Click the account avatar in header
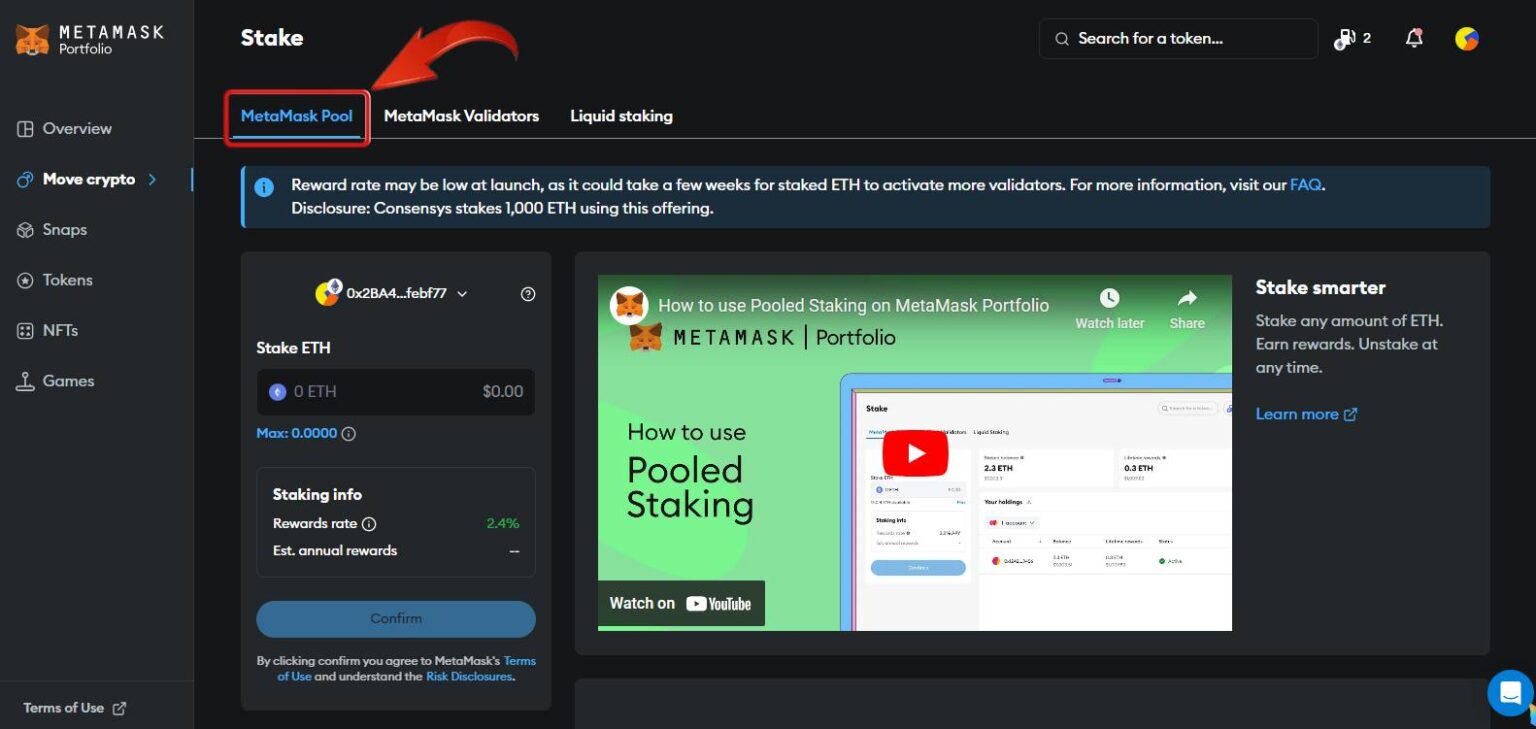 (x=1466, y=39)
